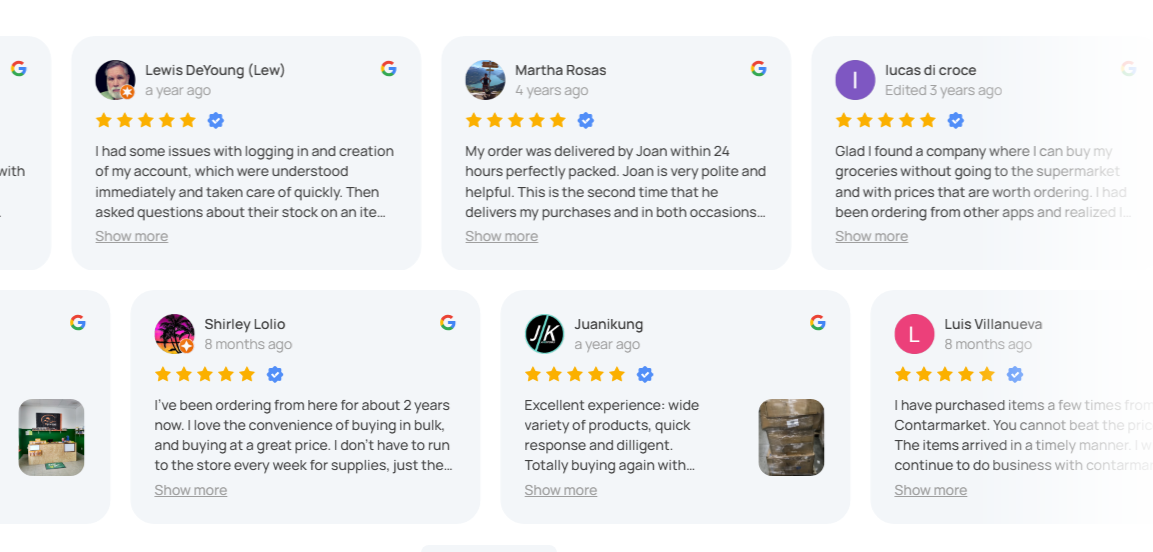Image resolution: width=1153 pixels, height=552 pixels.
Task: Click verified badge on Juanikung's review
Action: point(645,375)
